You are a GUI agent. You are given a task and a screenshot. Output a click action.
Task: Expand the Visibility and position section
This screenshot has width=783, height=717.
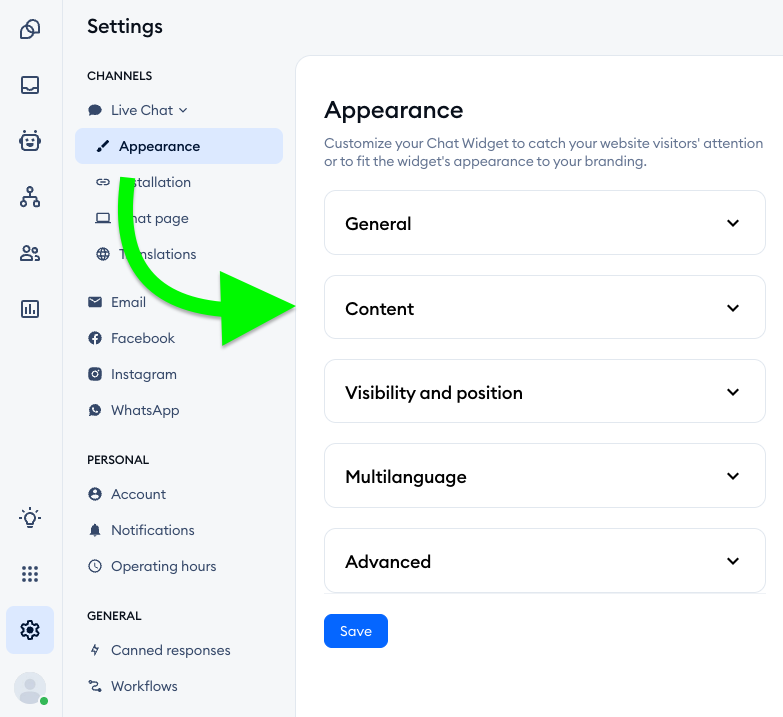545,393
